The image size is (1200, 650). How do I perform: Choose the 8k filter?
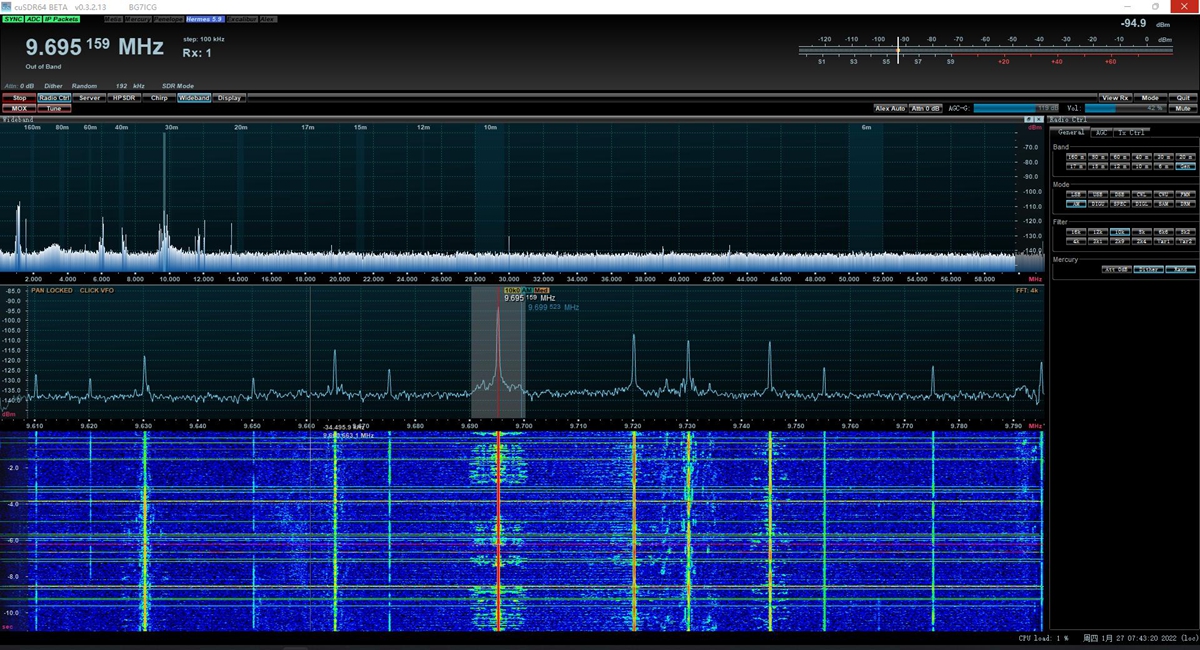[x=1142, y=232]
